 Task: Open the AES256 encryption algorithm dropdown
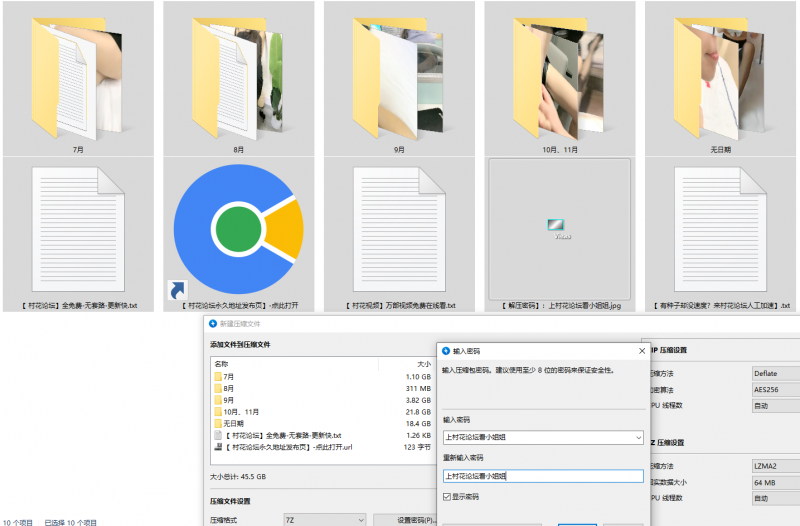pyautogui.click(x=776, y=390)
